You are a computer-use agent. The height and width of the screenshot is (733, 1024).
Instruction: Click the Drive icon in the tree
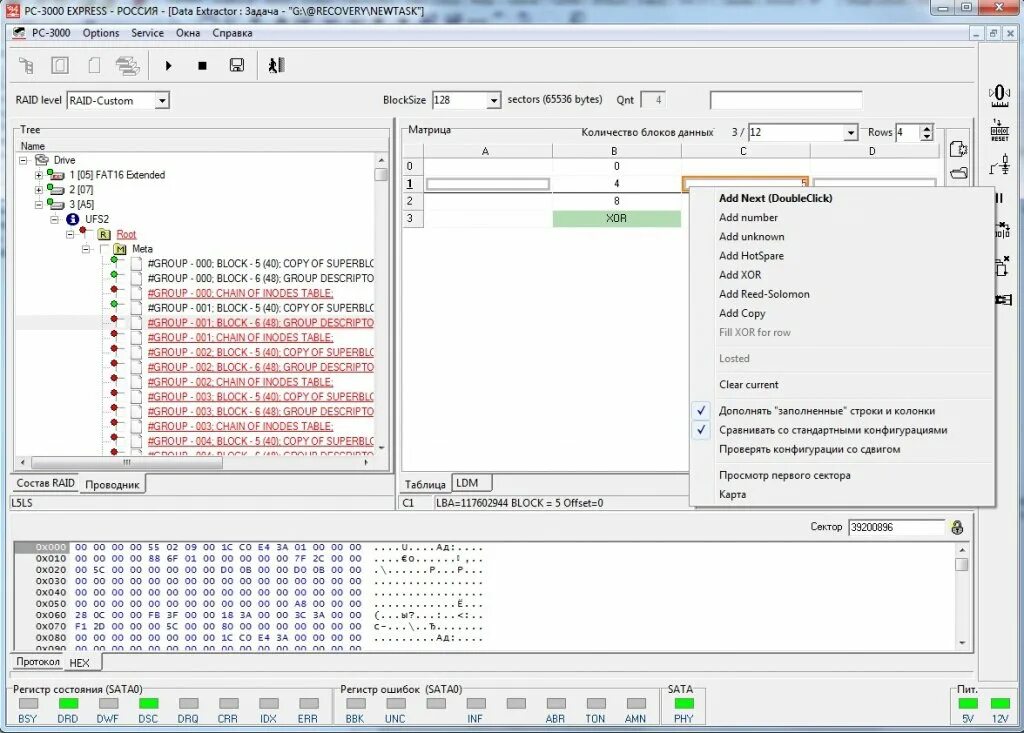point(42,160)
